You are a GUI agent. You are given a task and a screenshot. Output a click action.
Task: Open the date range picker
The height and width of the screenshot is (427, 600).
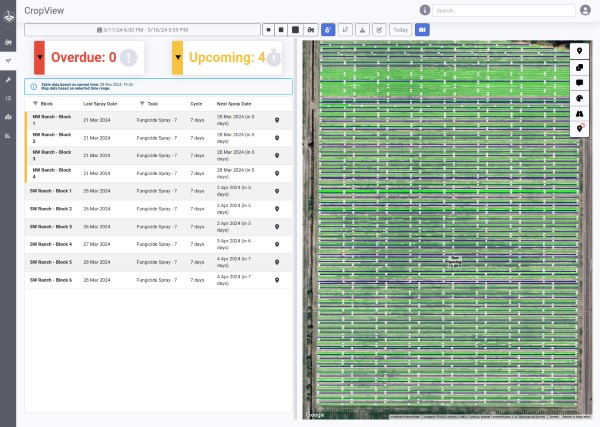[x=140, y=29]
